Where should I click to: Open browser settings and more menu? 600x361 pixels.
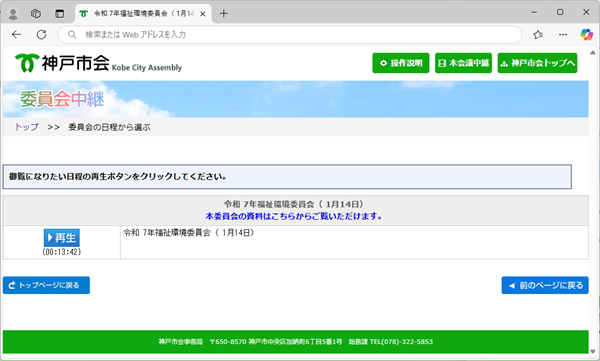pos(563,34)
